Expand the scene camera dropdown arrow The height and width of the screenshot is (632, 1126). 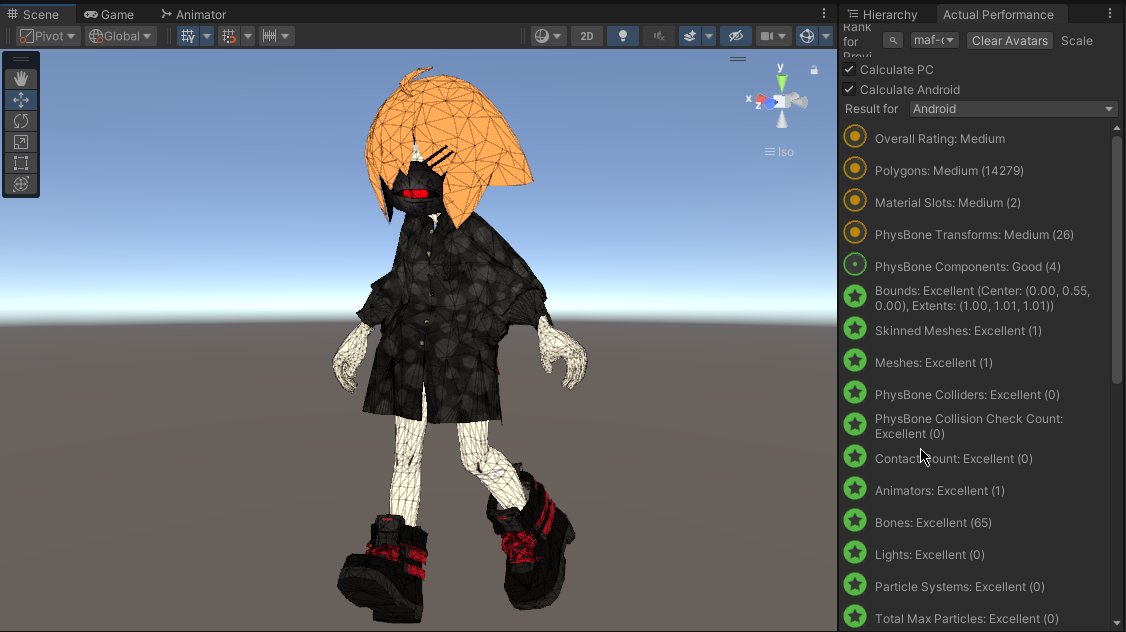point(783,36)
